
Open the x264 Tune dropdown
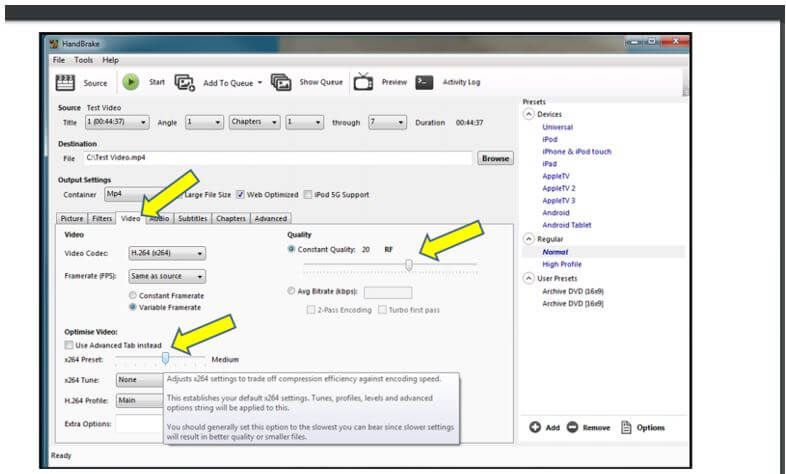(140, 380)
